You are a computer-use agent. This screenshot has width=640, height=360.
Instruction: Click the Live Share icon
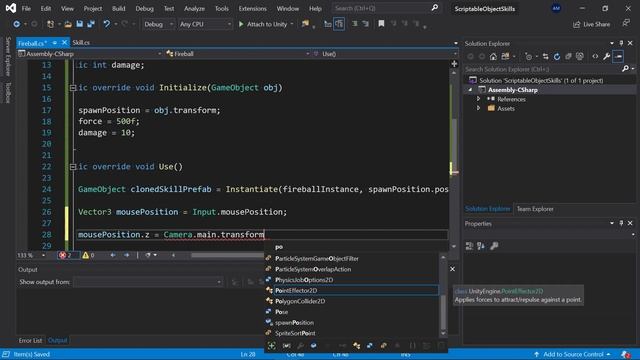coord(576,24)
